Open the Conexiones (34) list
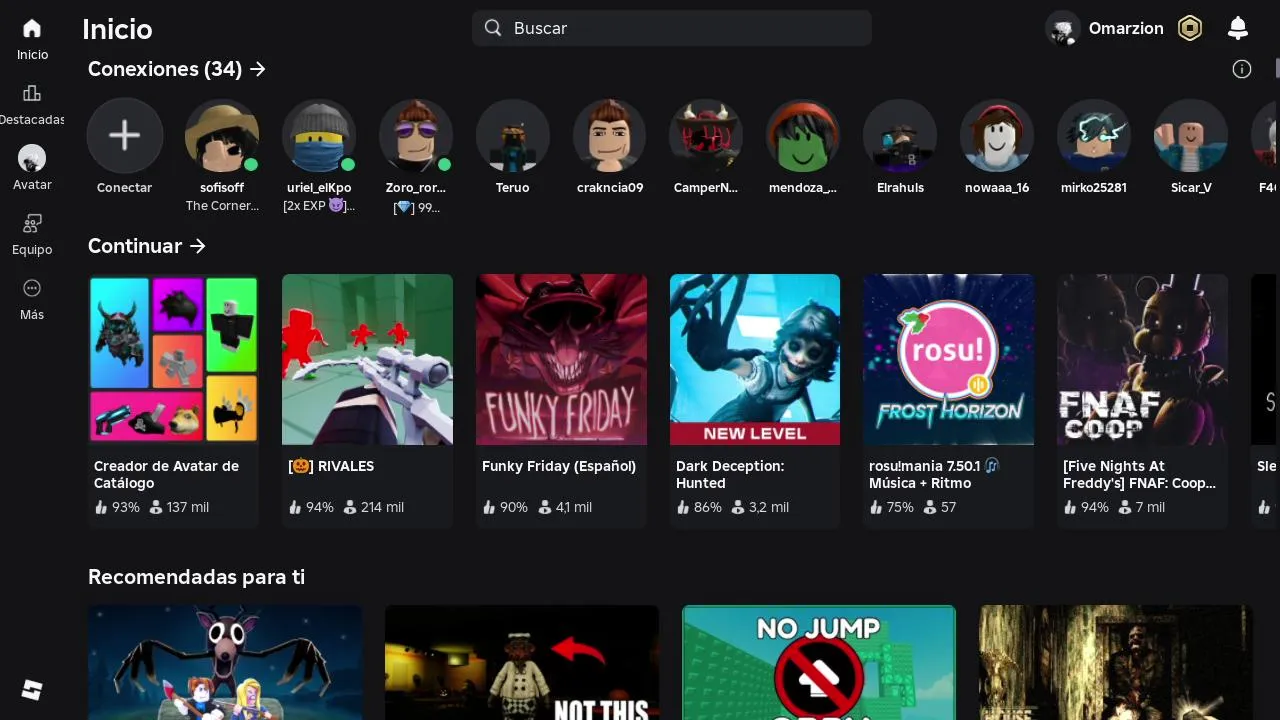This screenshot has width=1280, height=720. (x=177, y=69)
